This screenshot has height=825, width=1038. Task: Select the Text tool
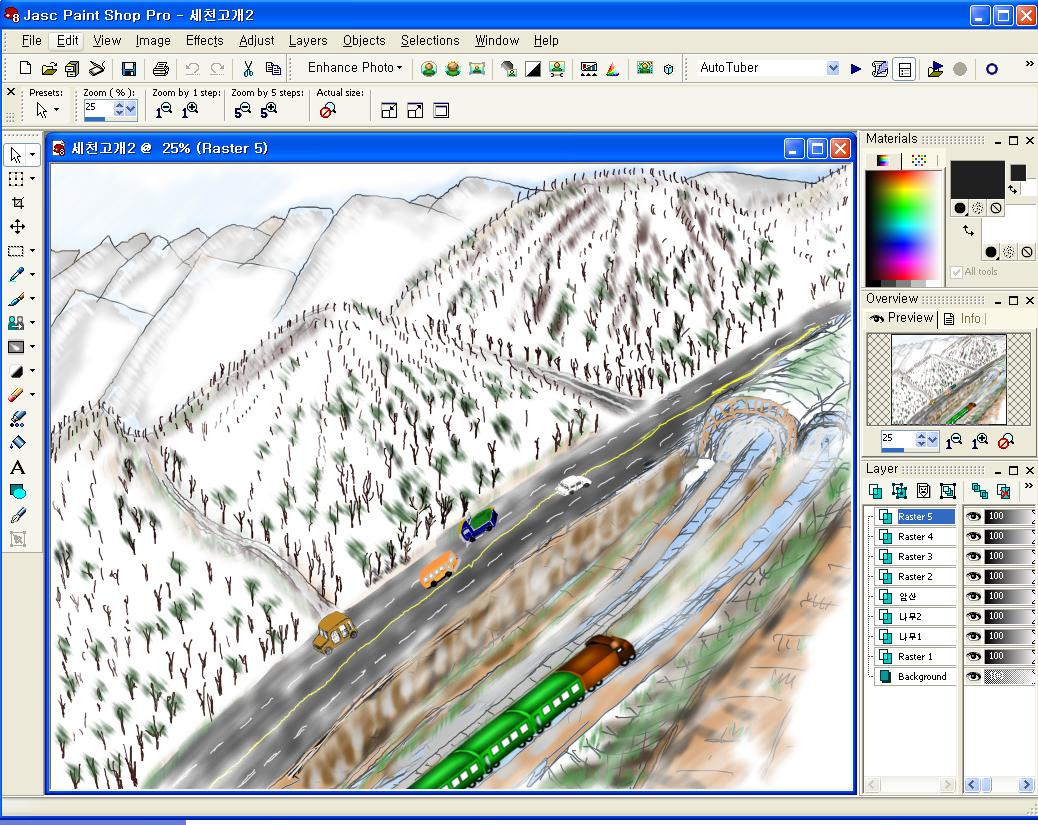pyautogui.click(x=17, y=467)
